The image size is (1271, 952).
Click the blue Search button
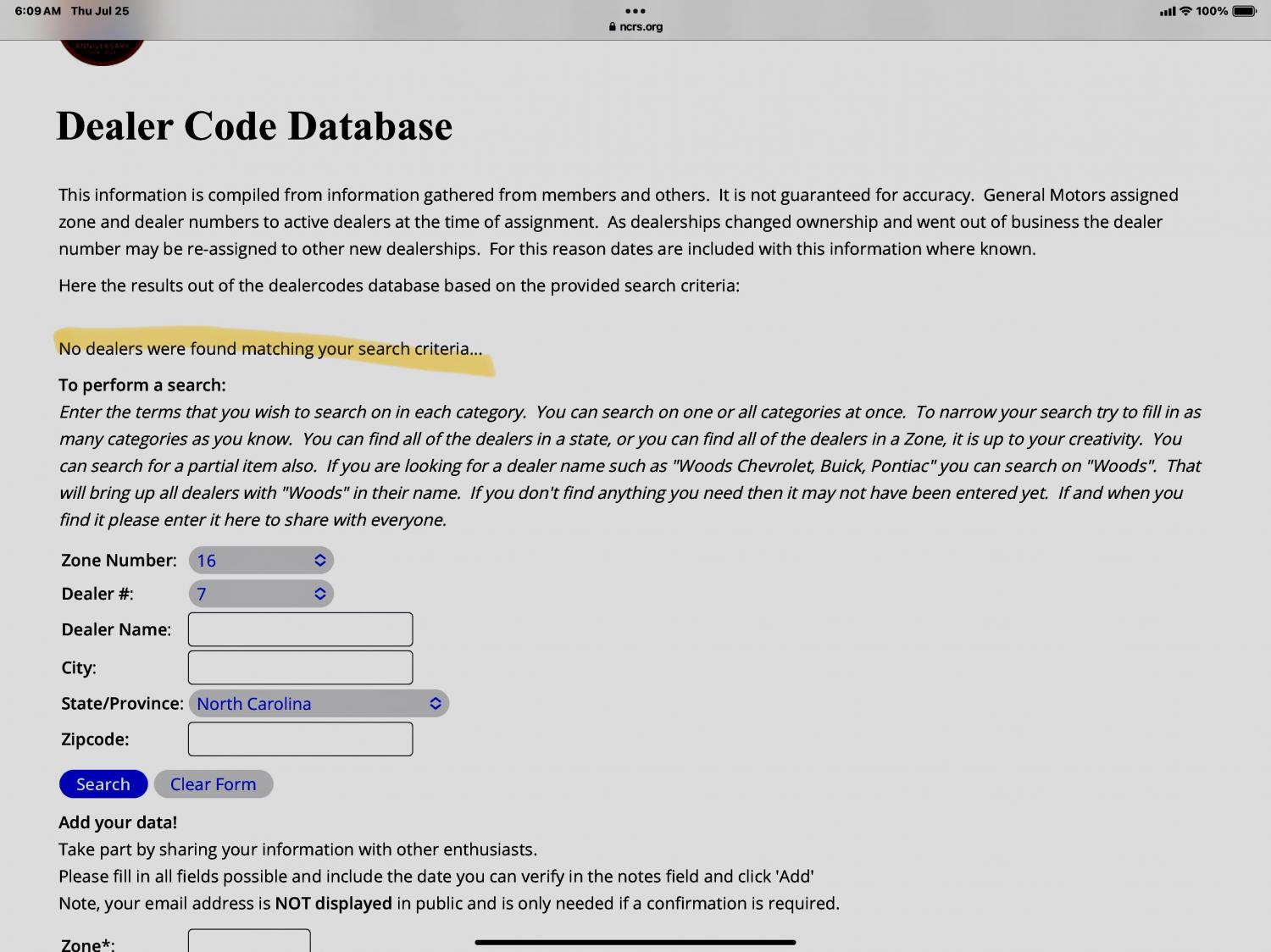[x=103, y=784]
